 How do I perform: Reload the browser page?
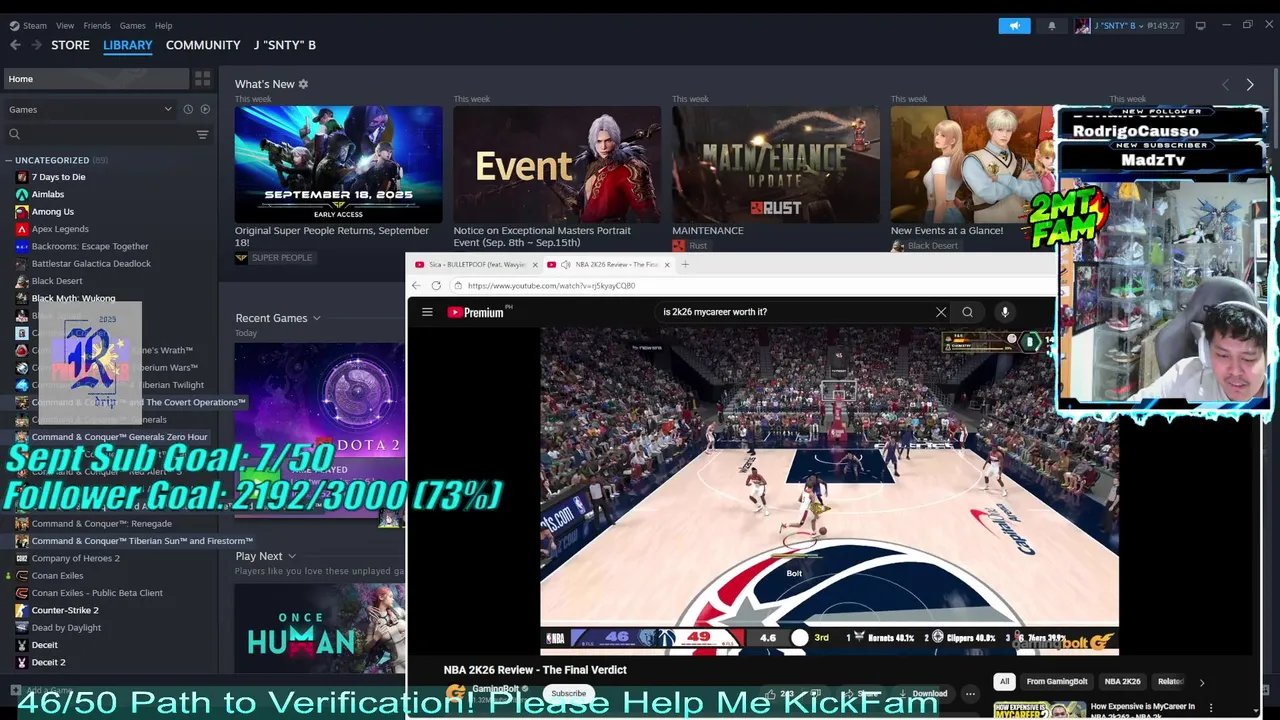[x=436, y=286]
